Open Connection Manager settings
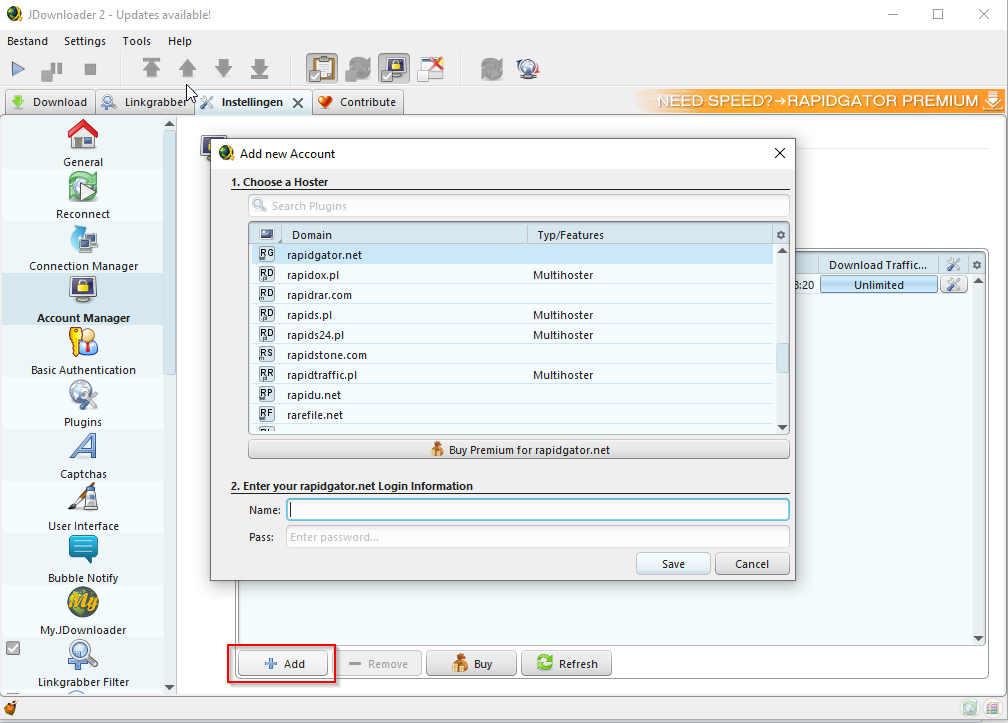The image size is (1008, 723). 83,247
